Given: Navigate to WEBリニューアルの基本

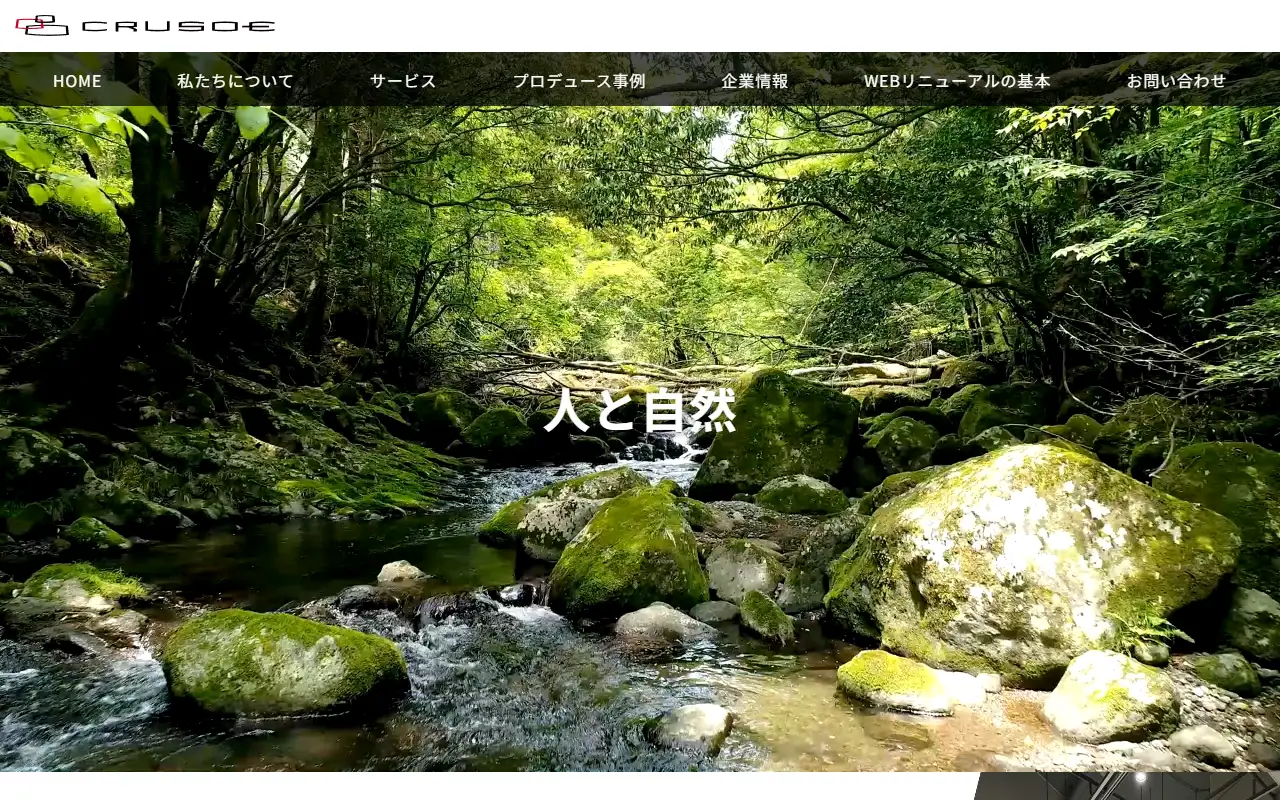Looking at the screenshot, I should 957,81.
